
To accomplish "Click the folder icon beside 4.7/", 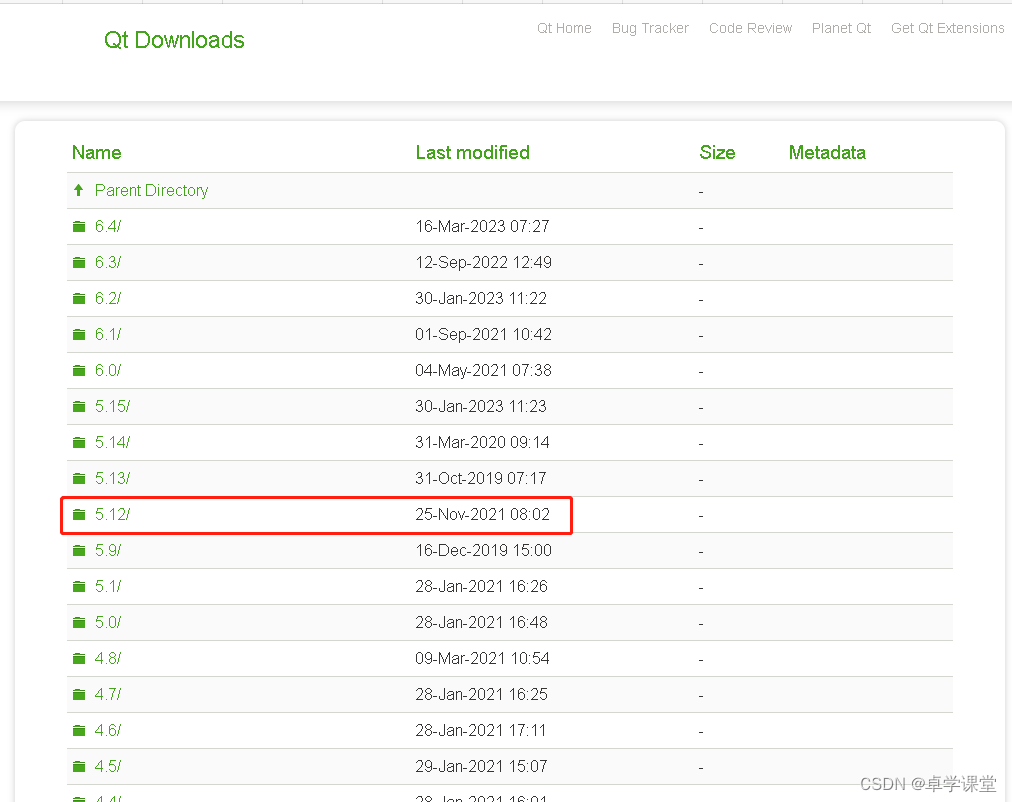I will pos(79,695).
